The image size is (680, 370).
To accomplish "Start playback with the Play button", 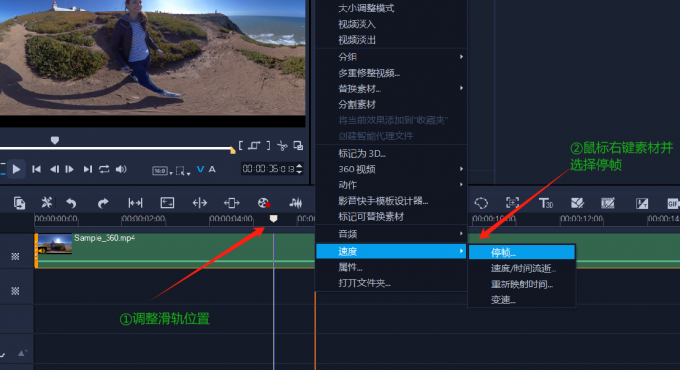I will 16,169.
